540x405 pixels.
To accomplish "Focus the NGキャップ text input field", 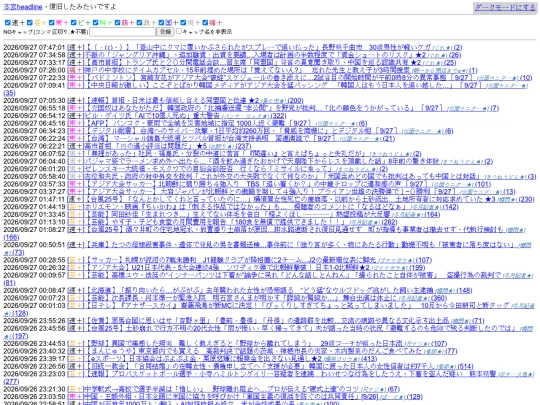I will click(x=122, y=32).
